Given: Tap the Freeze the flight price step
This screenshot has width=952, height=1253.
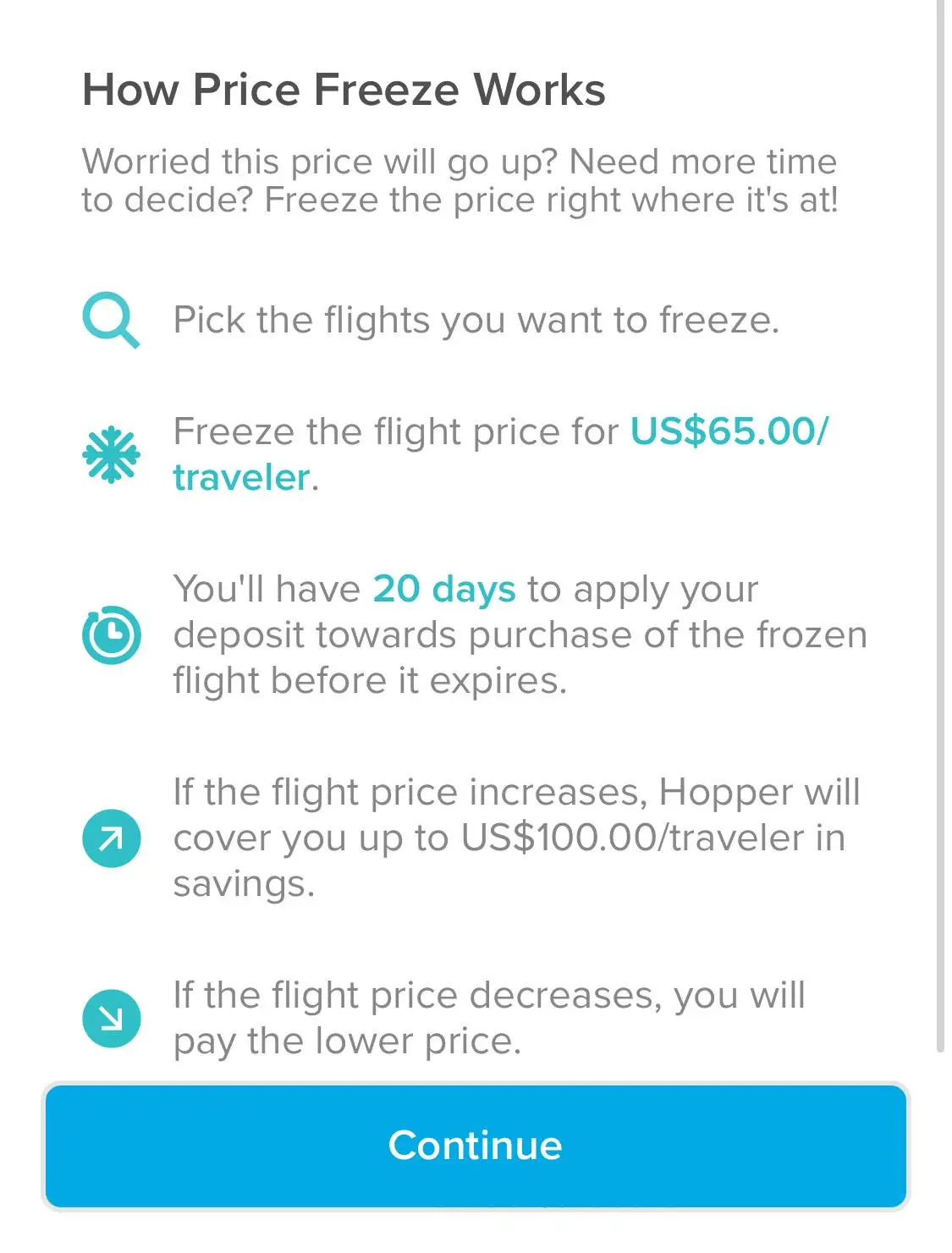Looking at the screenshot, I should 501,454.
